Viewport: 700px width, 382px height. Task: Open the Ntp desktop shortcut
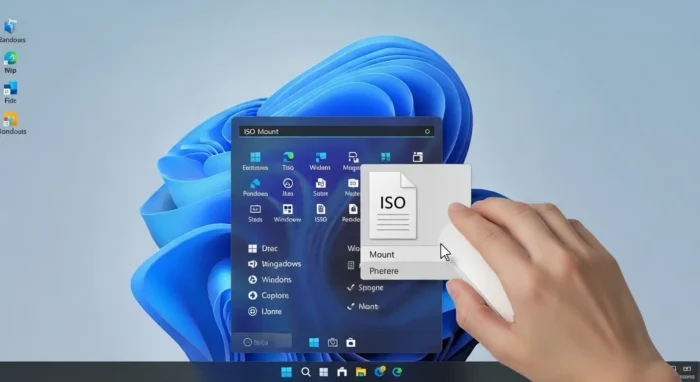10,62
